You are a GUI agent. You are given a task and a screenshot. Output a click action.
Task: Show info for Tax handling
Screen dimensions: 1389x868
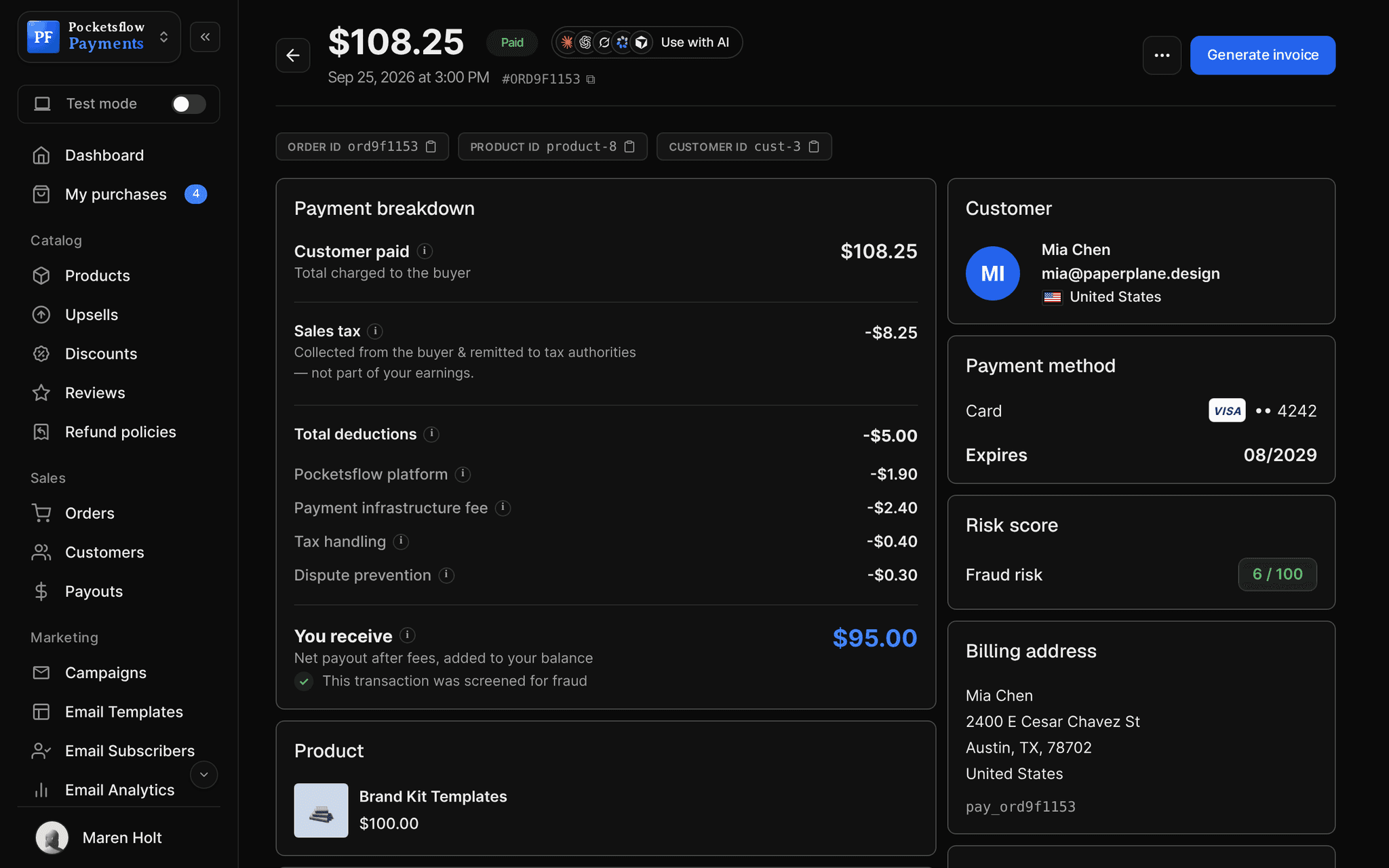(x=401, y=541)
